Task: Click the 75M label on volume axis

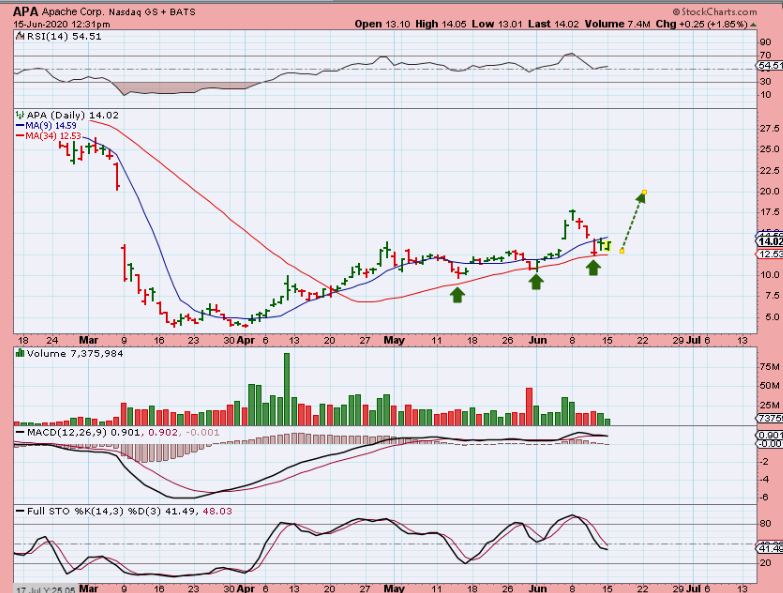Action: (769, 367)
